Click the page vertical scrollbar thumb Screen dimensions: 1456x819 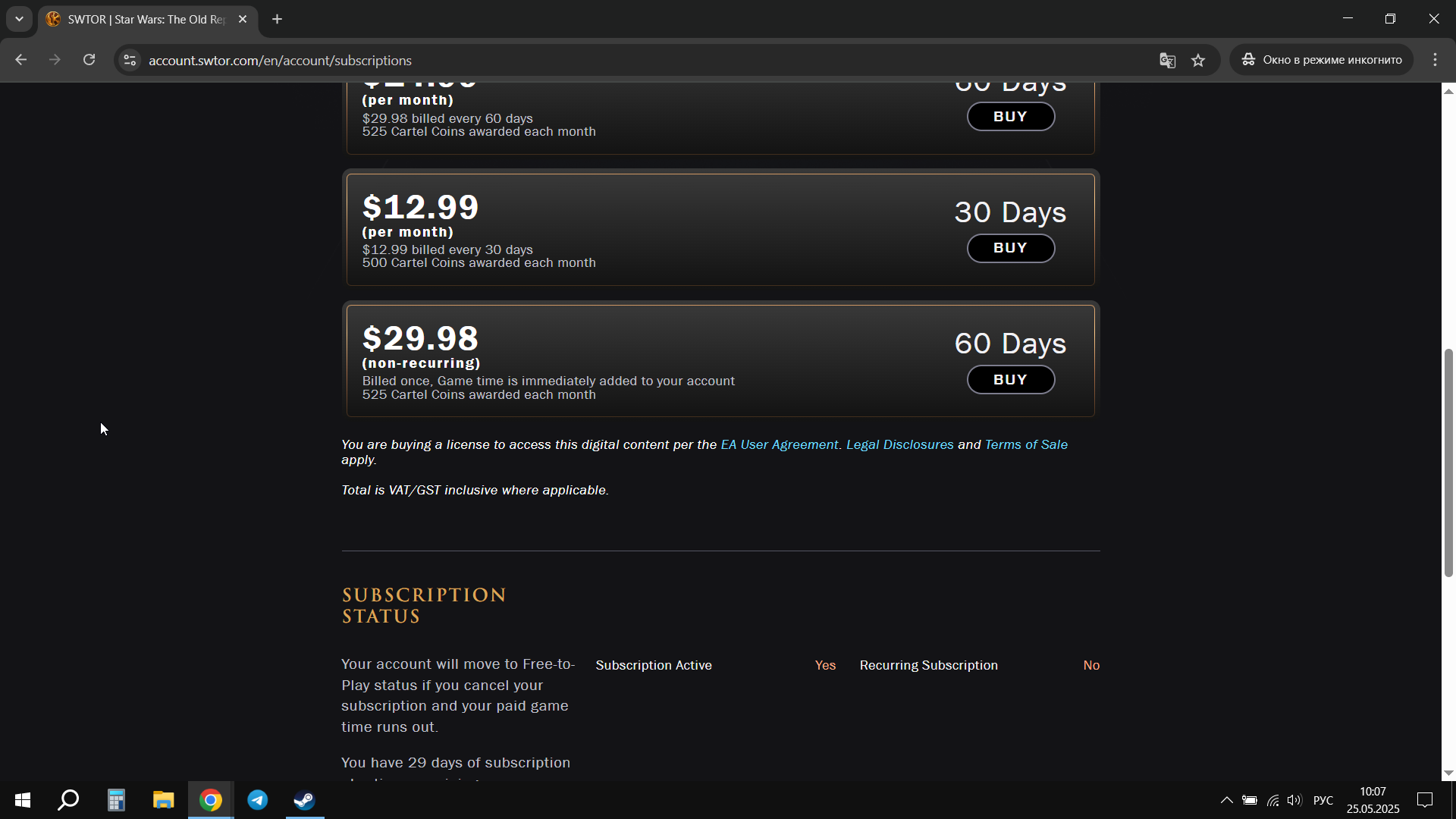coord(1448,463)
